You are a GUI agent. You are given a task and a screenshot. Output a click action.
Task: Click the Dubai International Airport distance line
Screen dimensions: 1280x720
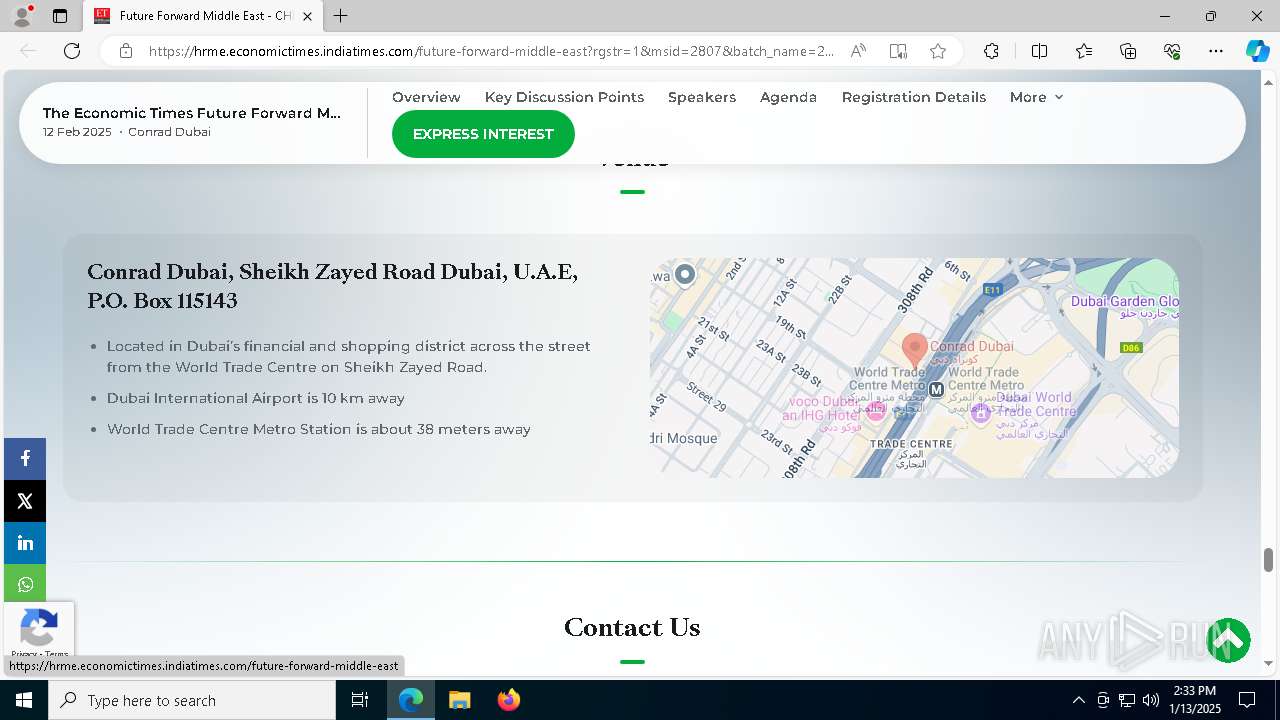[x=256, y=398]
